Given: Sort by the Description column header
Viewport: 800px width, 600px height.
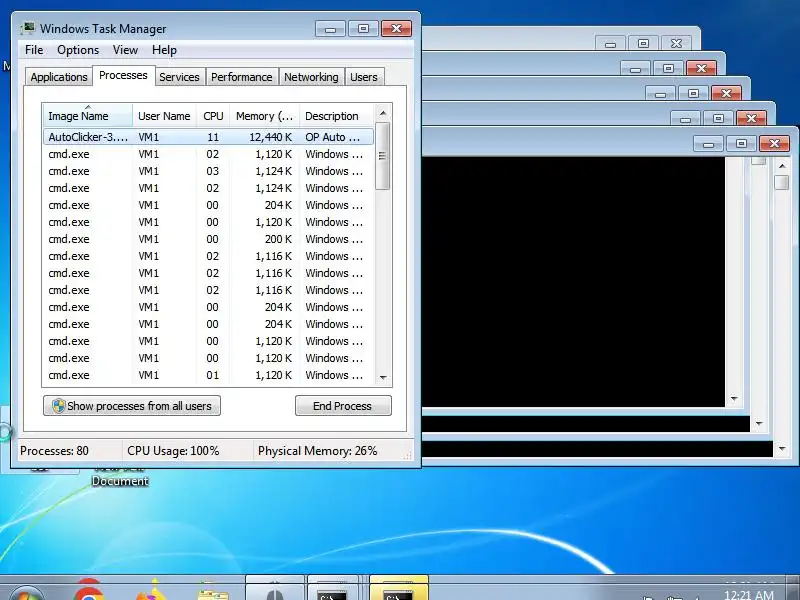Looking at the screenshot, I should click(x=337, y=116).
